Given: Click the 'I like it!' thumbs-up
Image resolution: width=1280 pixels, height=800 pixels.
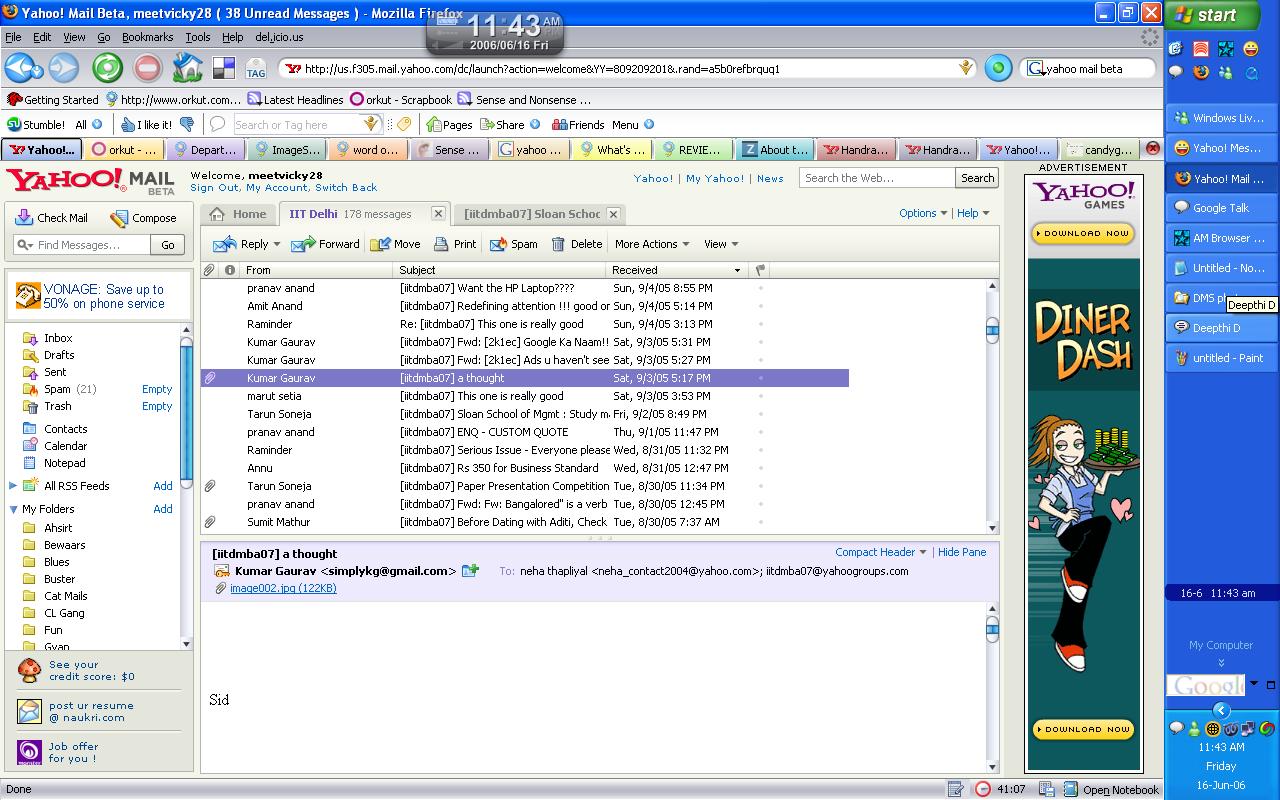Looking at the screenshot, I should pos(146,125).
